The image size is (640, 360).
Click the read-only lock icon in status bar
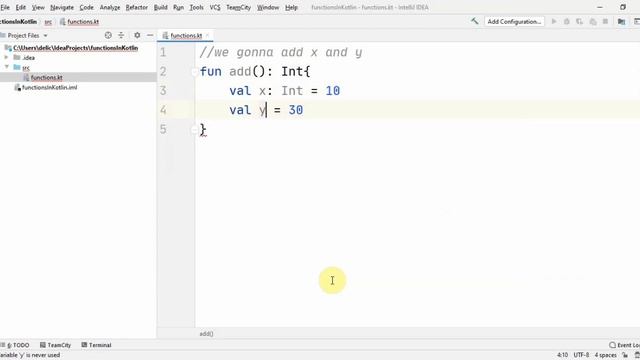pyautogui.click(x=625, y=355)
